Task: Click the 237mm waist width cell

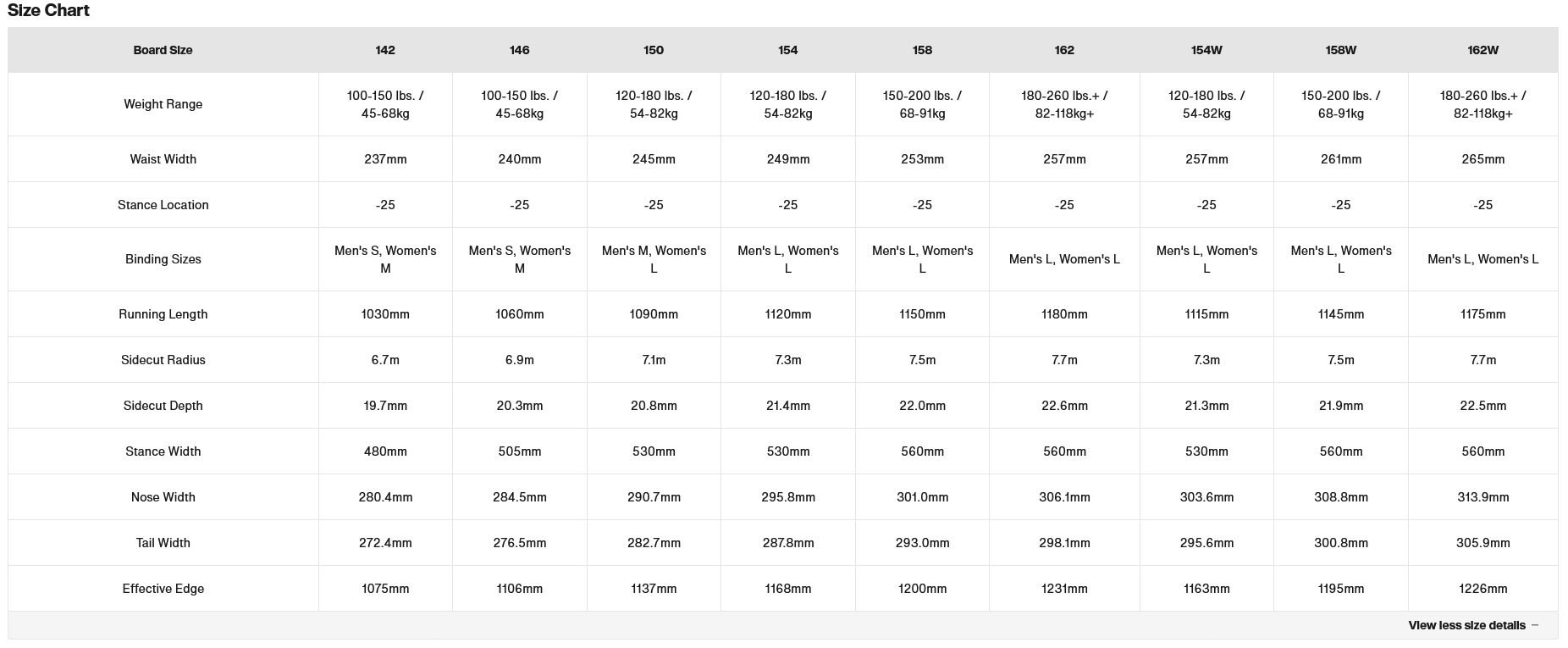Action: click(385, 159)
